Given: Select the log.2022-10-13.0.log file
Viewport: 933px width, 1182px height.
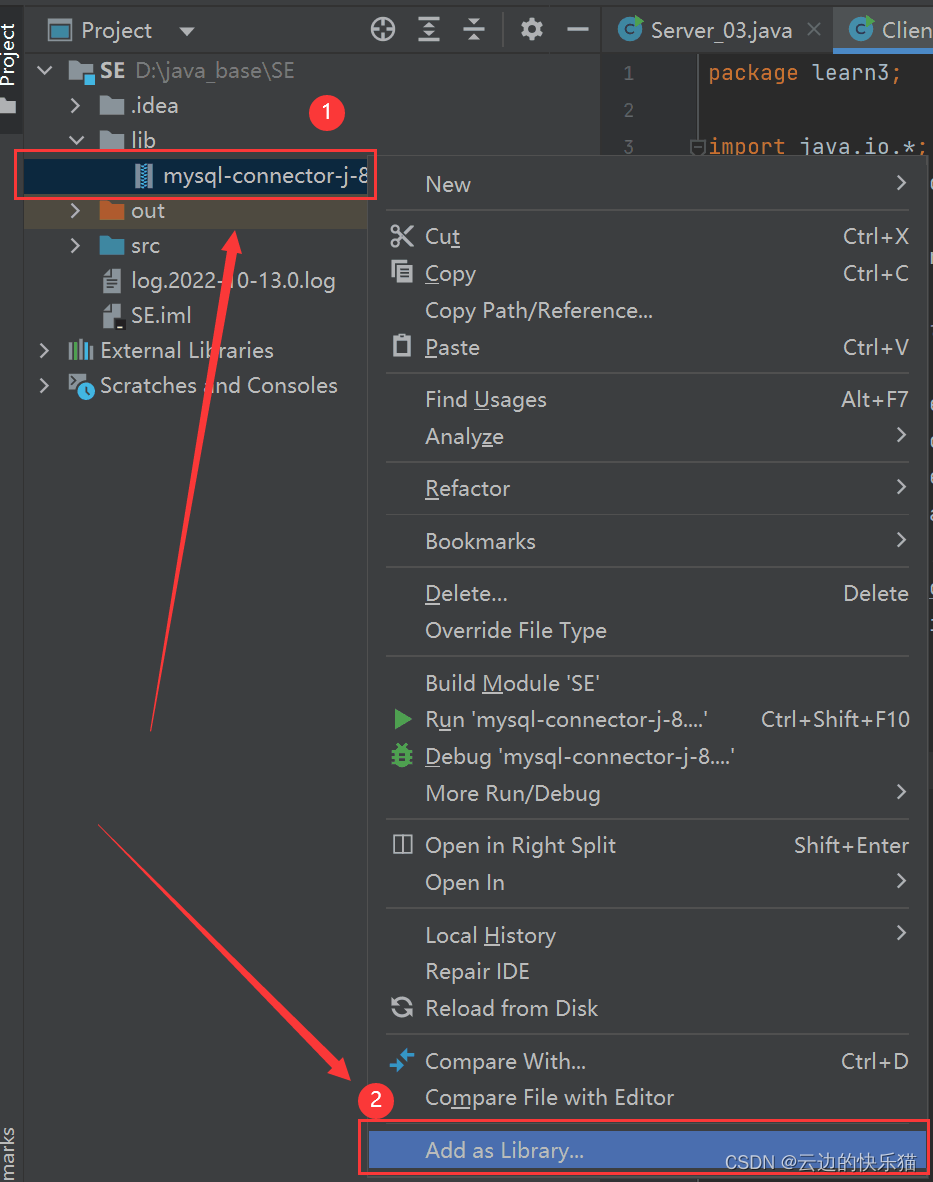Looking at the screenshot, I should click(232, 281).
